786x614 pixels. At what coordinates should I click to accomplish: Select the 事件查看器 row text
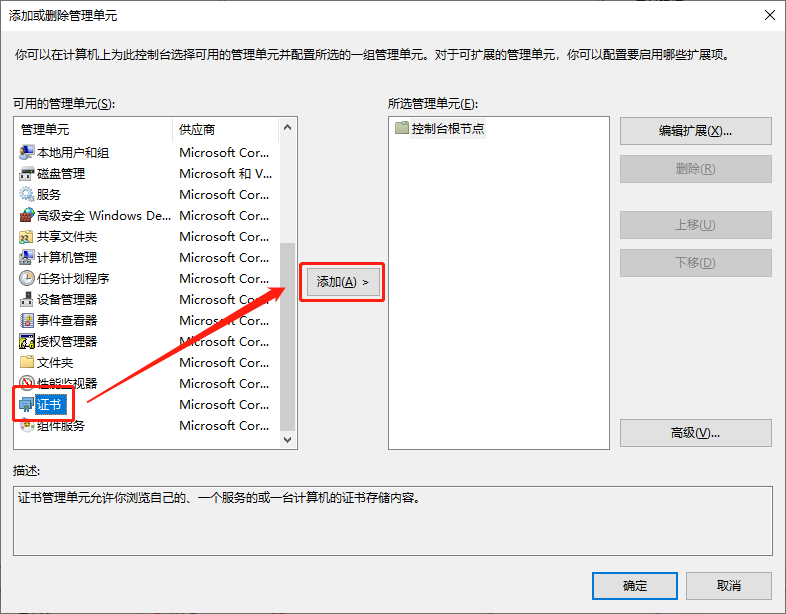[67, 320]
